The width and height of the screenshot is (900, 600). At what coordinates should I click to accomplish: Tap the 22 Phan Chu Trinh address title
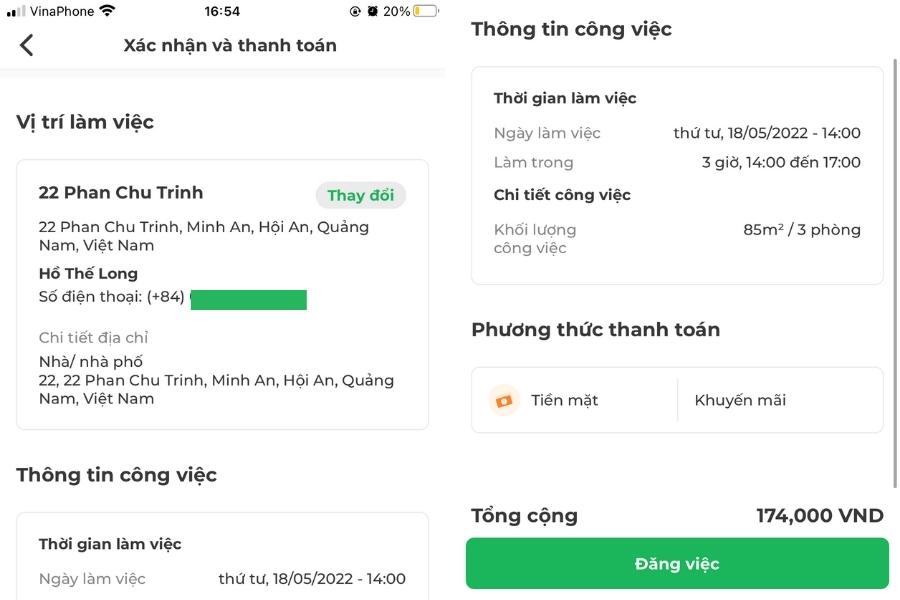point(121,193)
